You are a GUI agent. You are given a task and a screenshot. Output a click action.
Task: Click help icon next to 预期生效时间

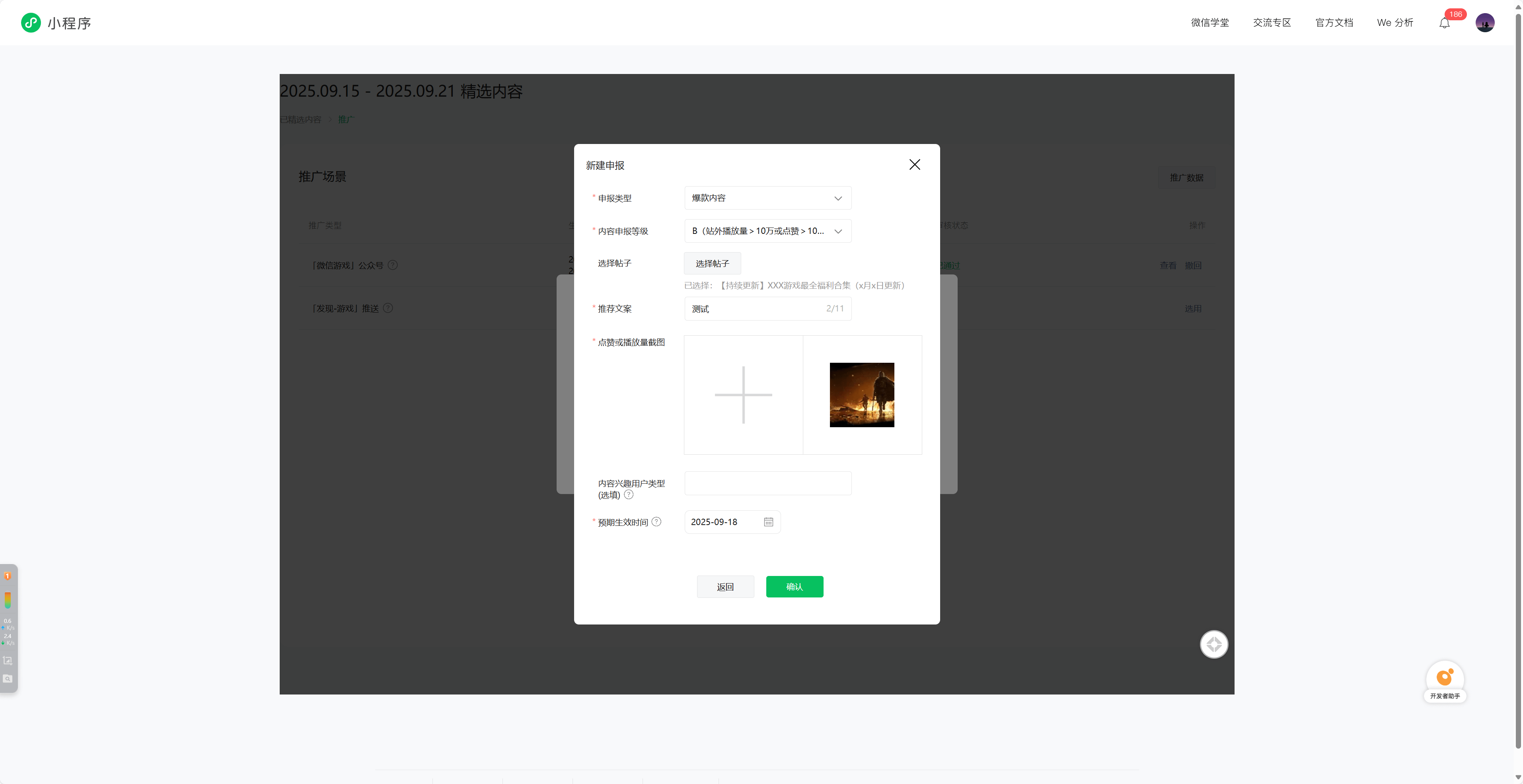click(x=656, y=521)
